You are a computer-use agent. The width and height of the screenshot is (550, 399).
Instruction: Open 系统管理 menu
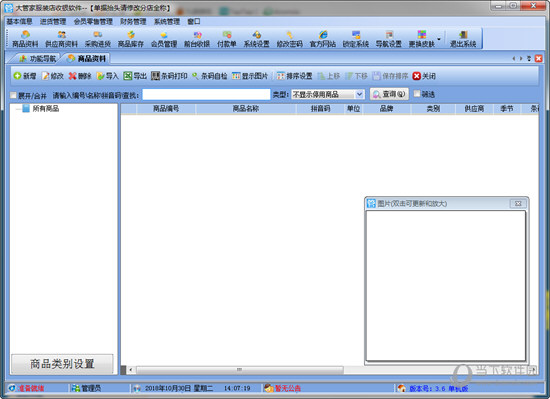[167, 21]
